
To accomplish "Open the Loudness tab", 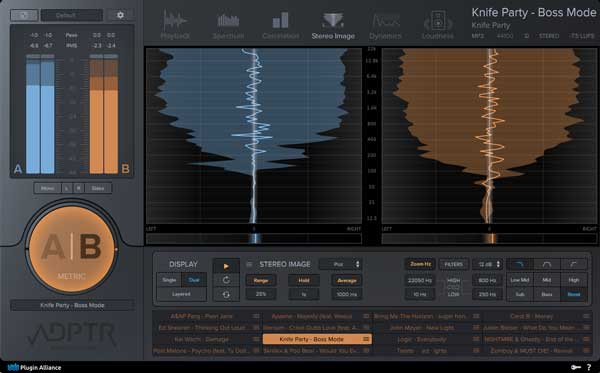I will [x=438, y=24].
